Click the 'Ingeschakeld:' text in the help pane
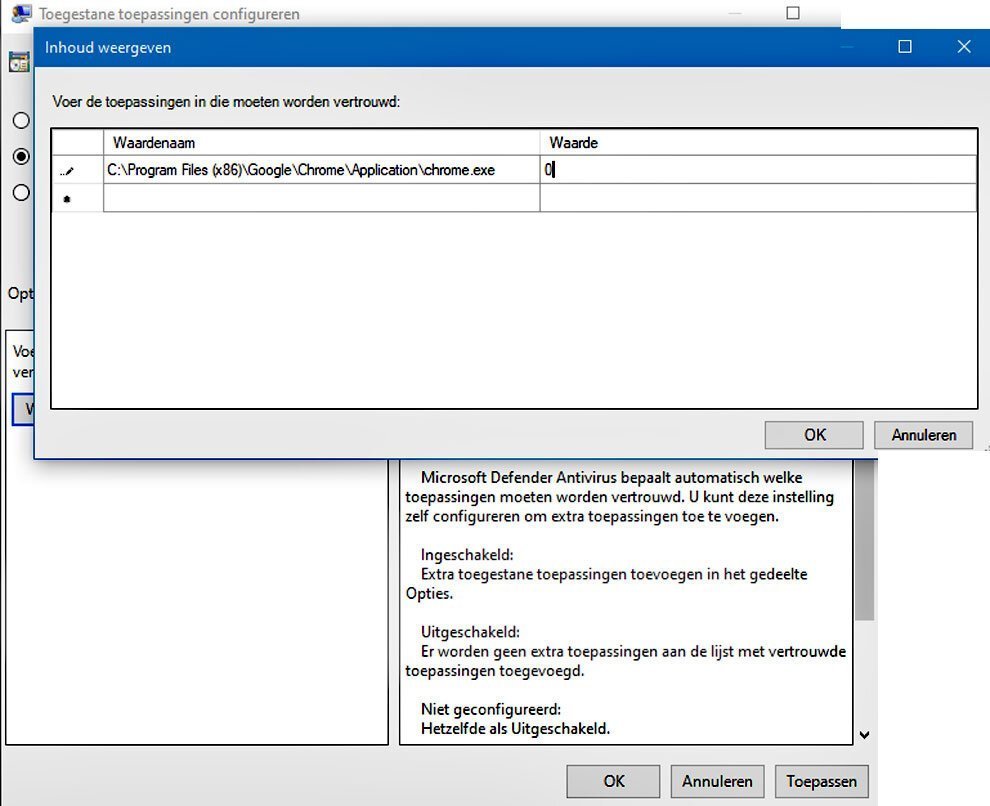This screenshot has width=990, height=806. tap(467, 555)
